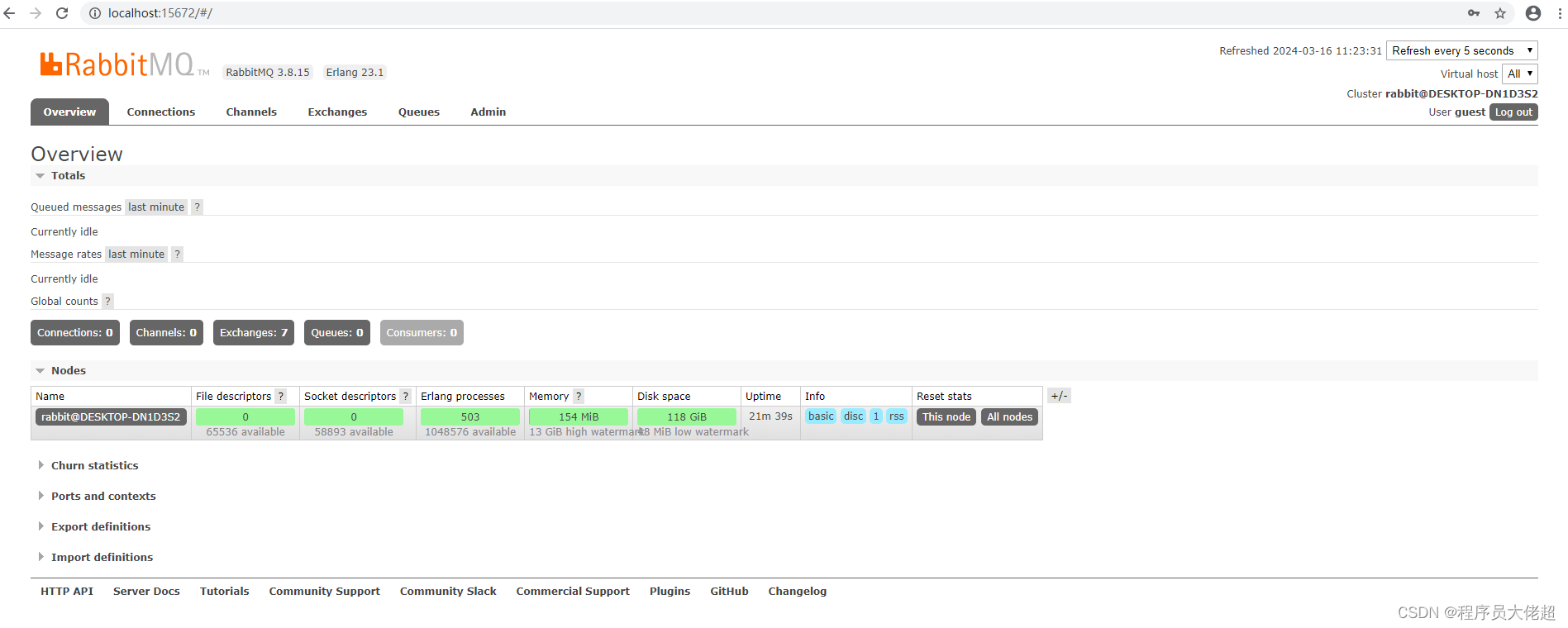Open node rabbit@DESKTOP-DN1D3S2 details
The height and width of the screenshot is (628, 1568).
click(x=111, y=417)
